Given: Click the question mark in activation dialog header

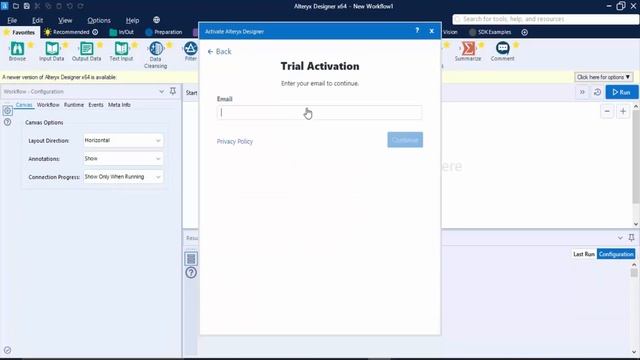Looking at the screenshot, I should (417, 31).
